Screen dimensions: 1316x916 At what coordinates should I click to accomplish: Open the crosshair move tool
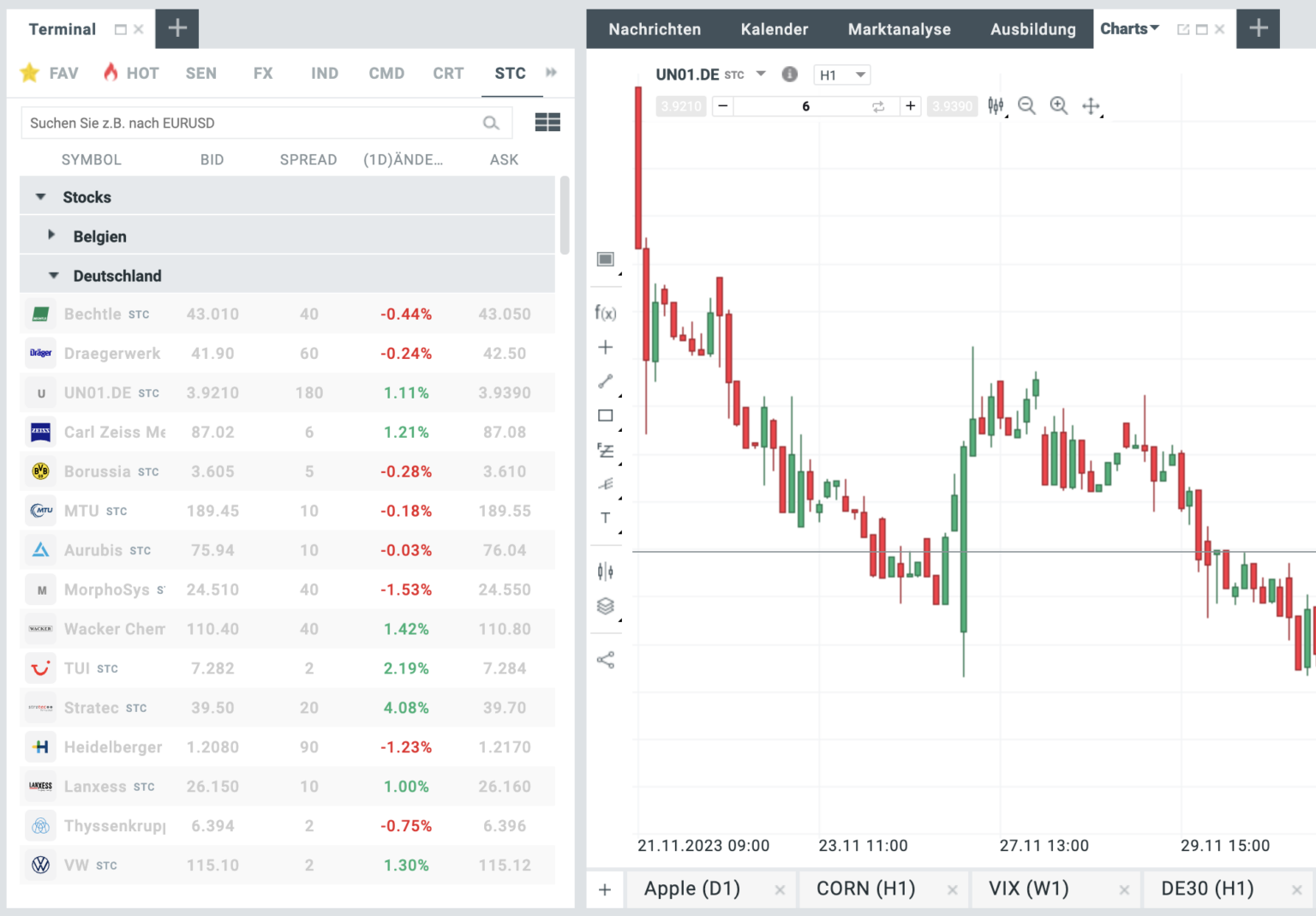[x=1091, y=105]
